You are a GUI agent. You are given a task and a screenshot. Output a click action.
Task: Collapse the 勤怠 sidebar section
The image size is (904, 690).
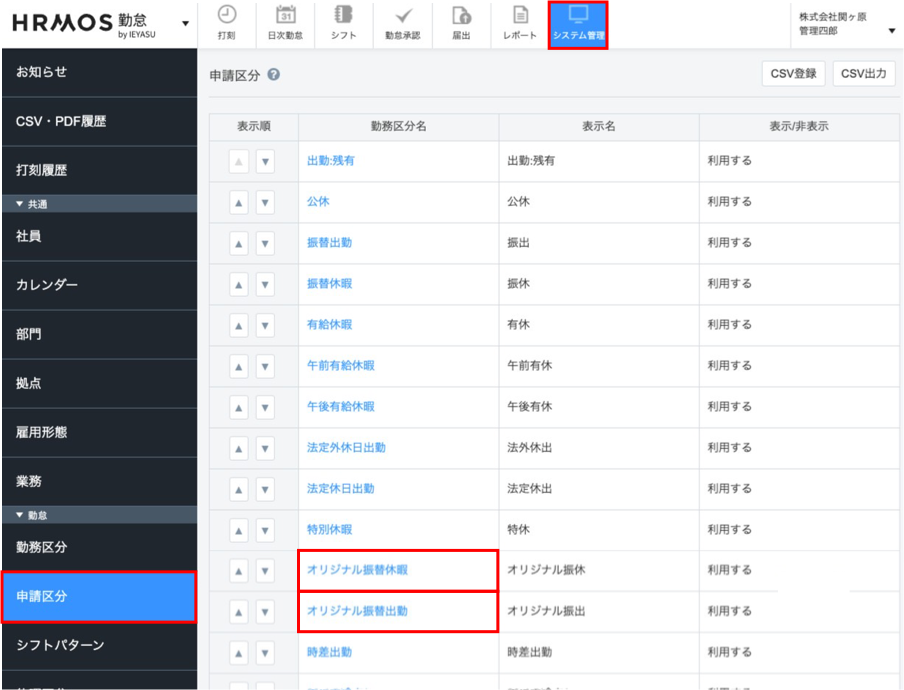click(99, 515)
